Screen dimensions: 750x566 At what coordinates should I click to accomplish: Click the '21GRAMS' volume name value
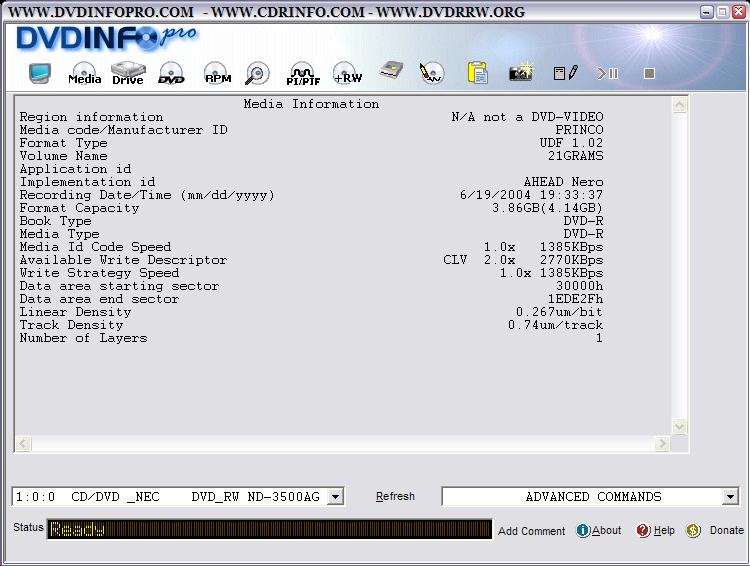575,156
